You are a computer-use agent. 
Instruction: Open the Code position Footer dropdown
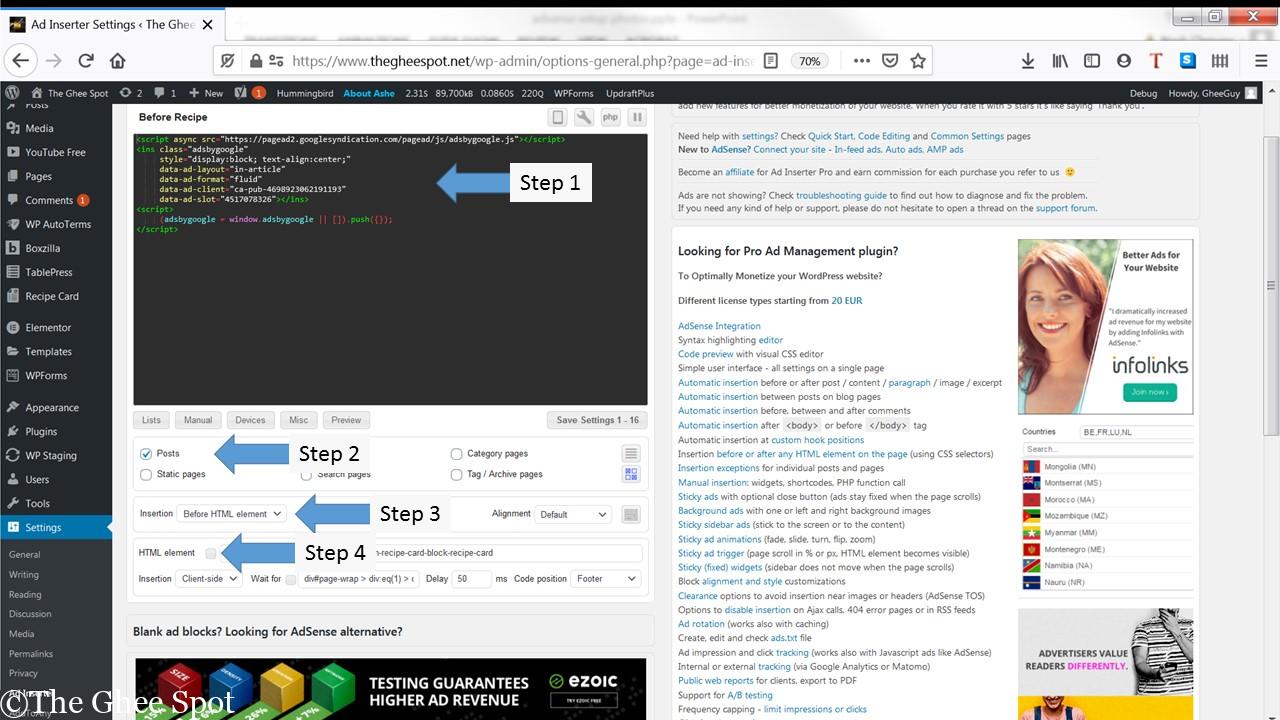[x=605, y=579]
